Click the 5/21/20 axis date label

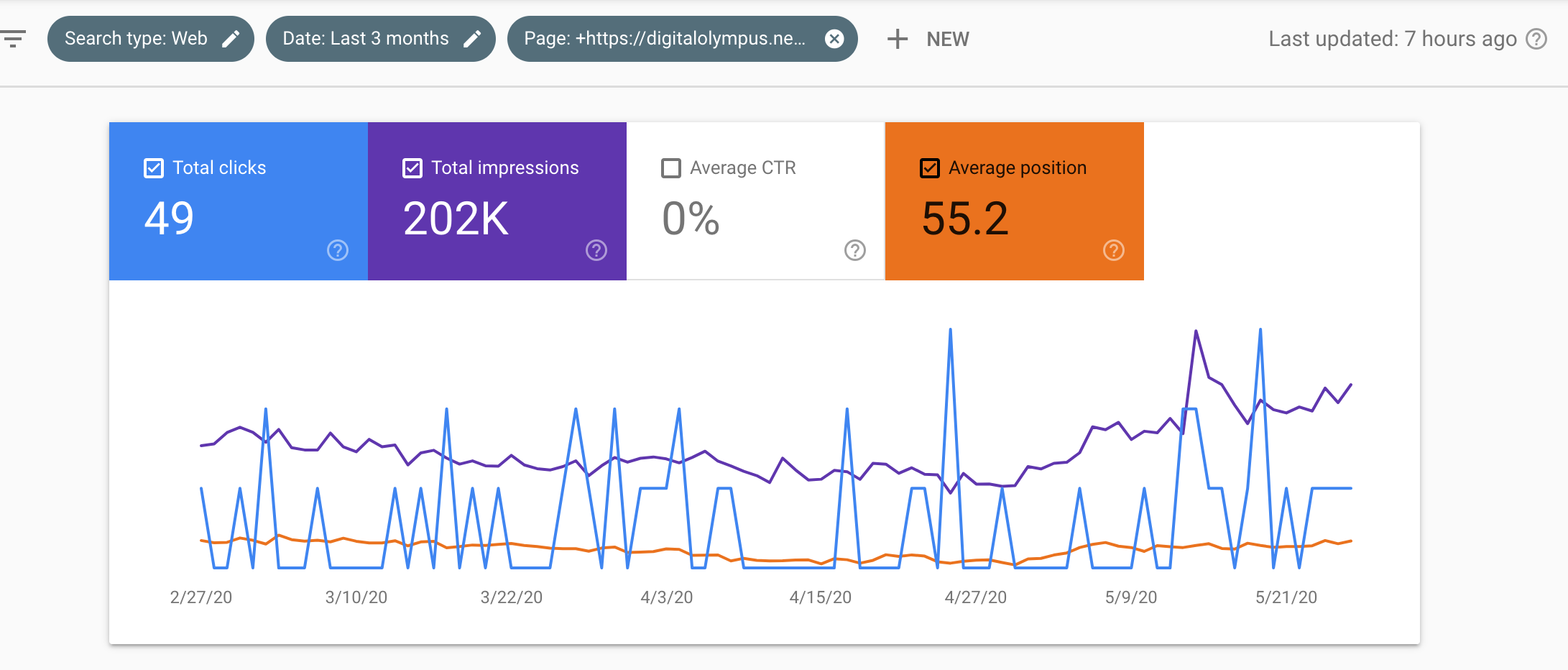[x=1286, y=597]
